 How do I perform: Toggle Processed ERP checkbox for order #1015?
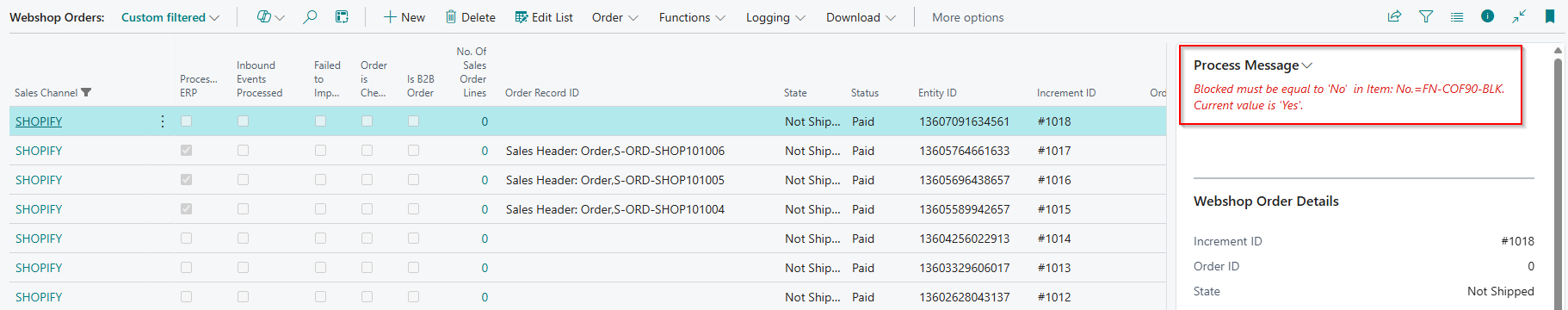(x=186, y=209)
